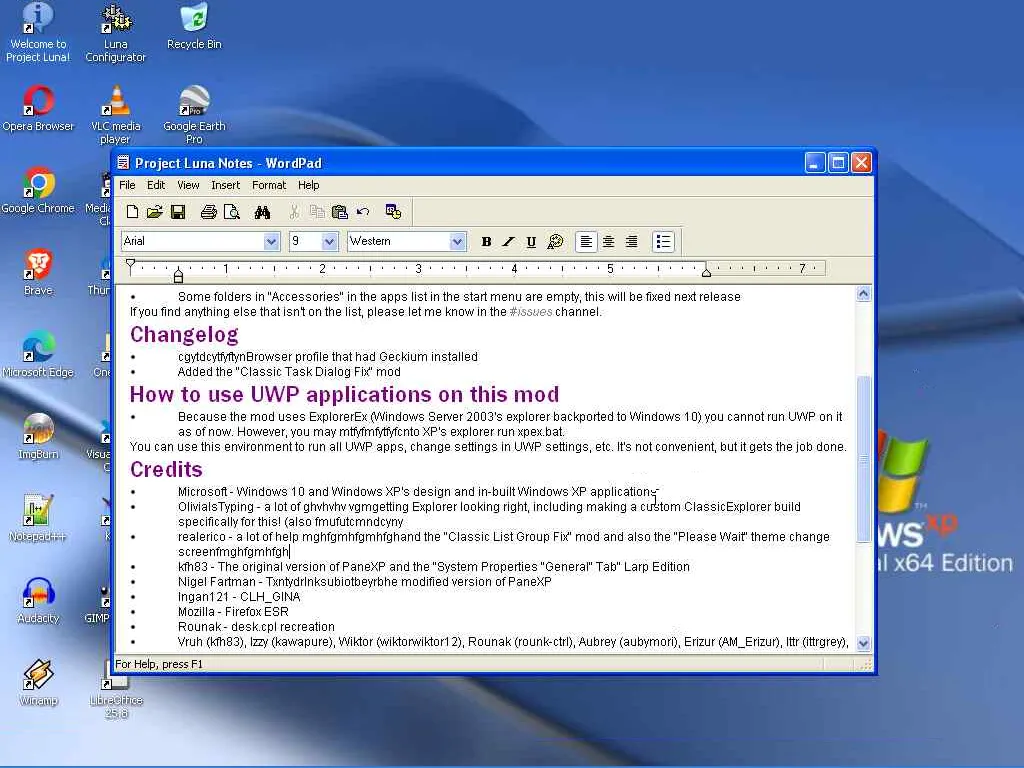
Task: Open the File menu
Action: click(x=127, y=185)
